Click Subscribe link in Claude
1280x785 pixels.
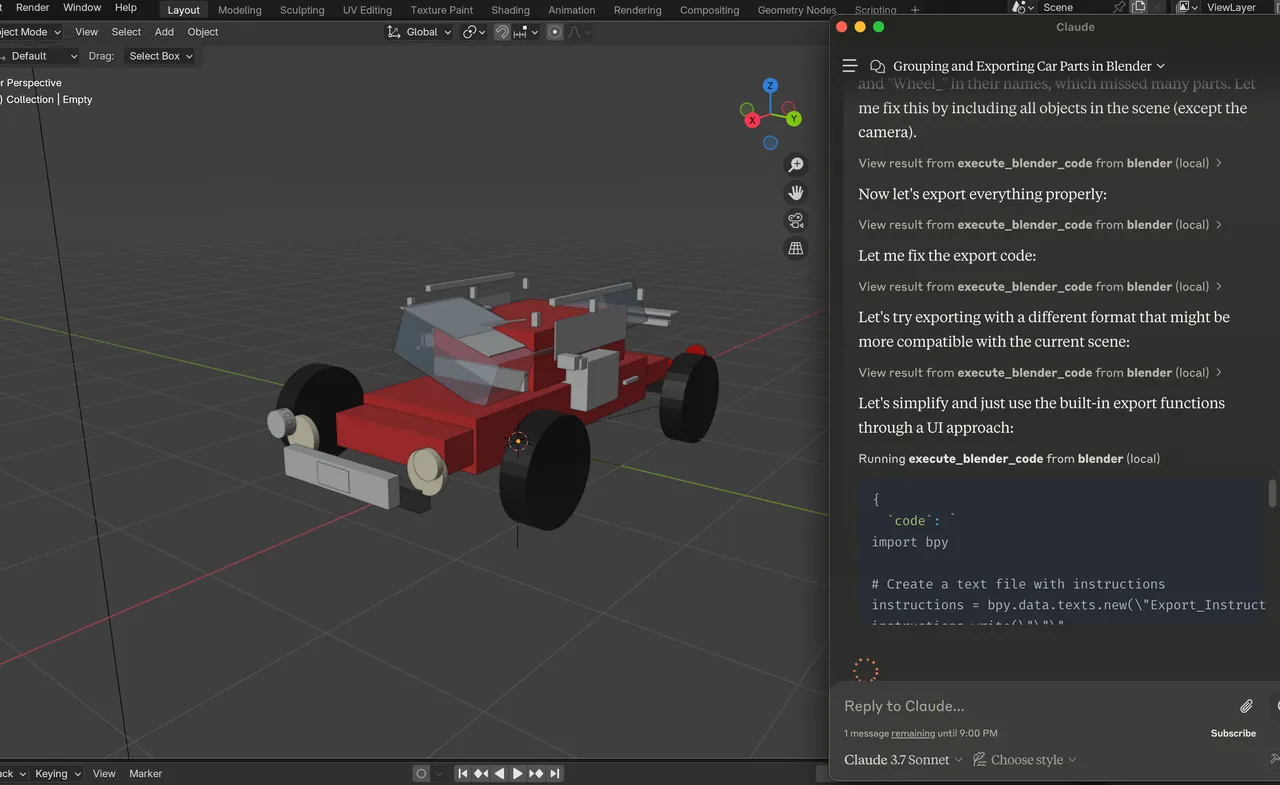click(x=1233, y=733)
